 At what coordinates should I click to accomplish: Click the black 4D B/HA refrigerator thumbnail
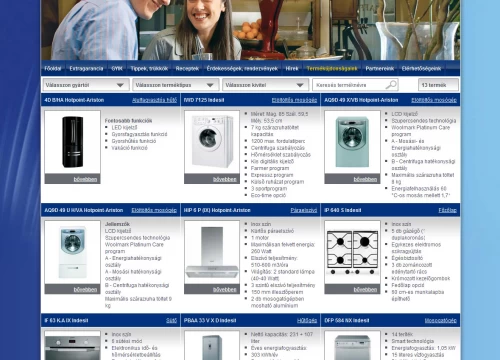tap(72, 142)
